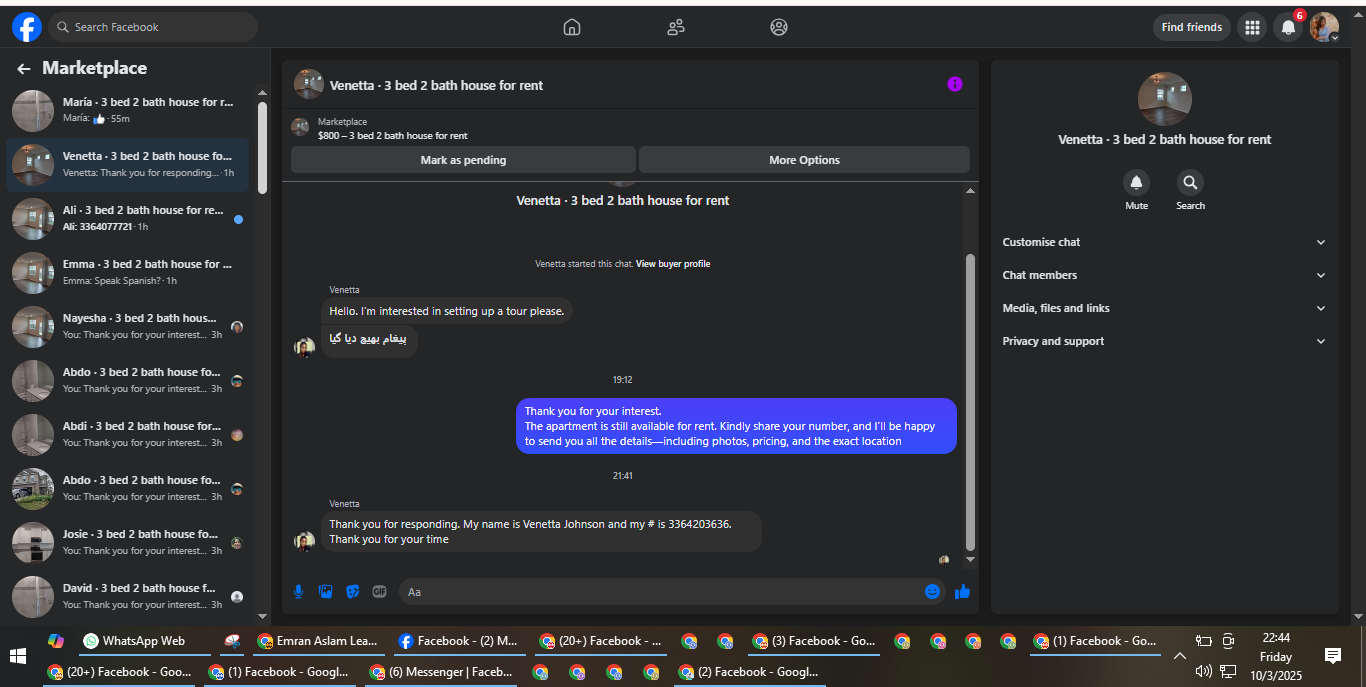Open the Friends icon in top navigation
The image size is (1366, 687).
pyautogui.click(x=676, y=27)
